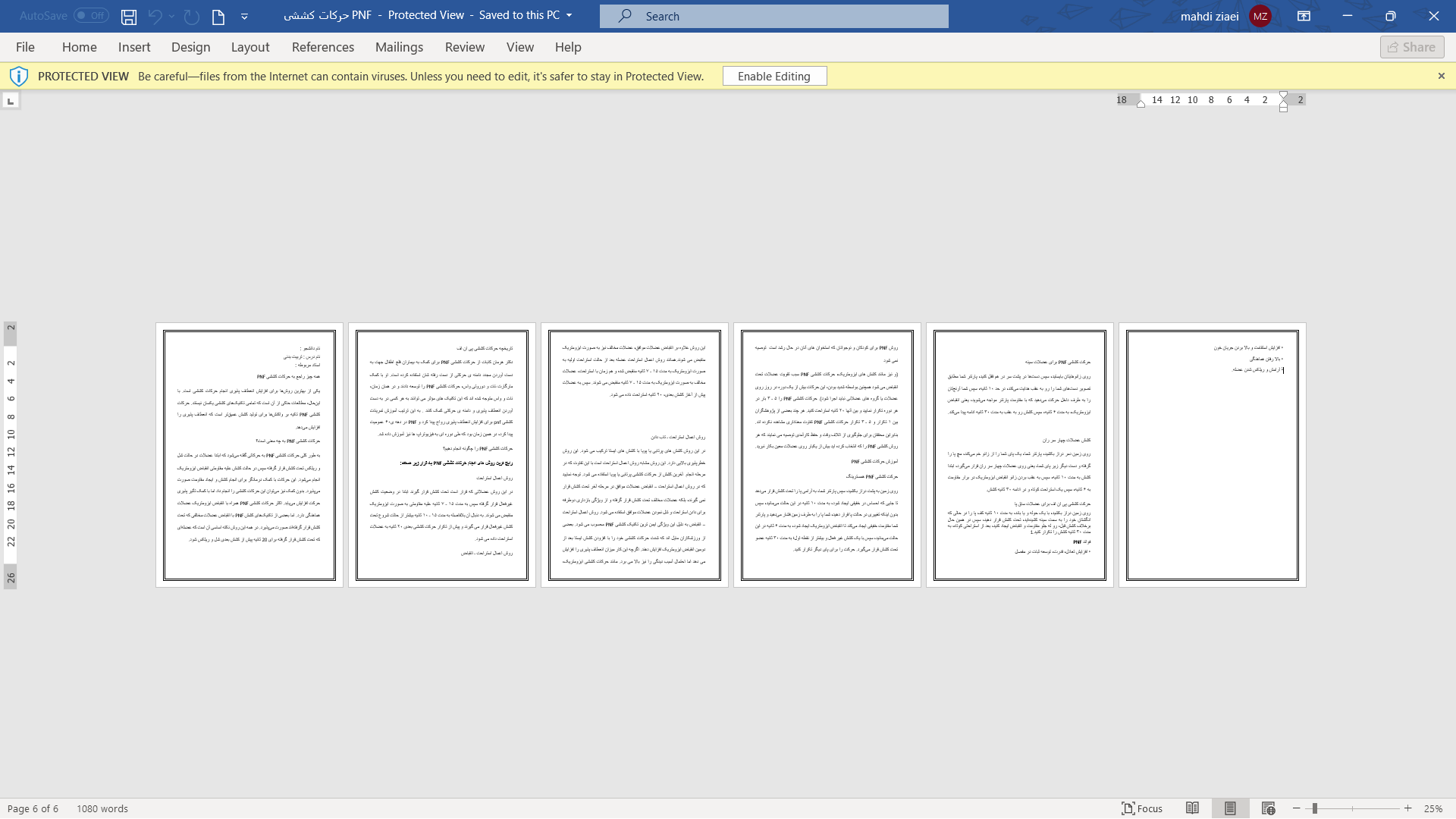This screenshot has height=819, width=1456.
Task: Open the Undo history dropdown arrow
Action: [172, 16]
